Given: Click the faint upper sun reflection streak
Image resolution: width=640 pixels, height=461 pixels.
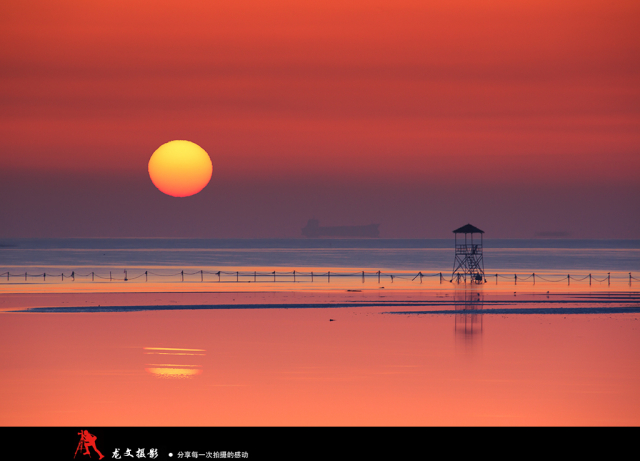Looking at the screenshot, I should click(174, 350).
